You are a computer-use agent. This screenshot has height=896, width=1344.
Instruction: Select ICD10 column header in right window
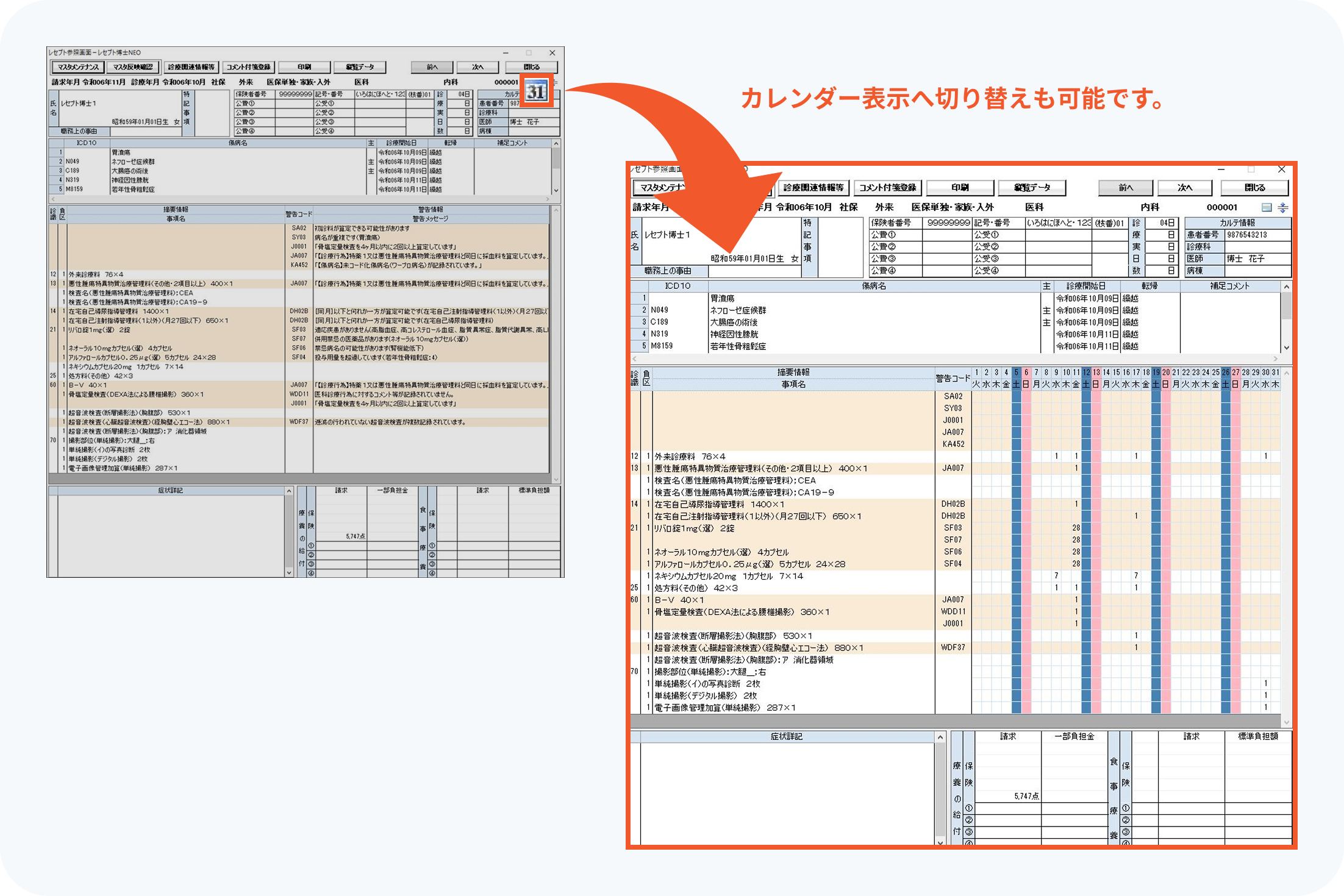coord(677,286)
